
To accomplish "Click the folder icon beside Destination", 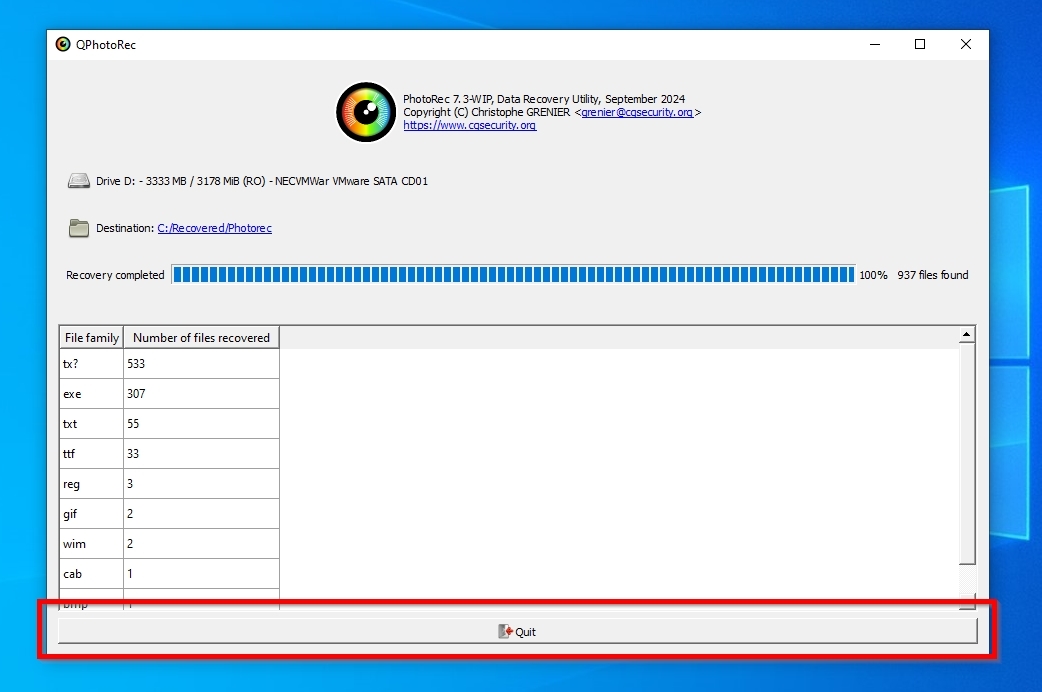I will coord(78,228).
